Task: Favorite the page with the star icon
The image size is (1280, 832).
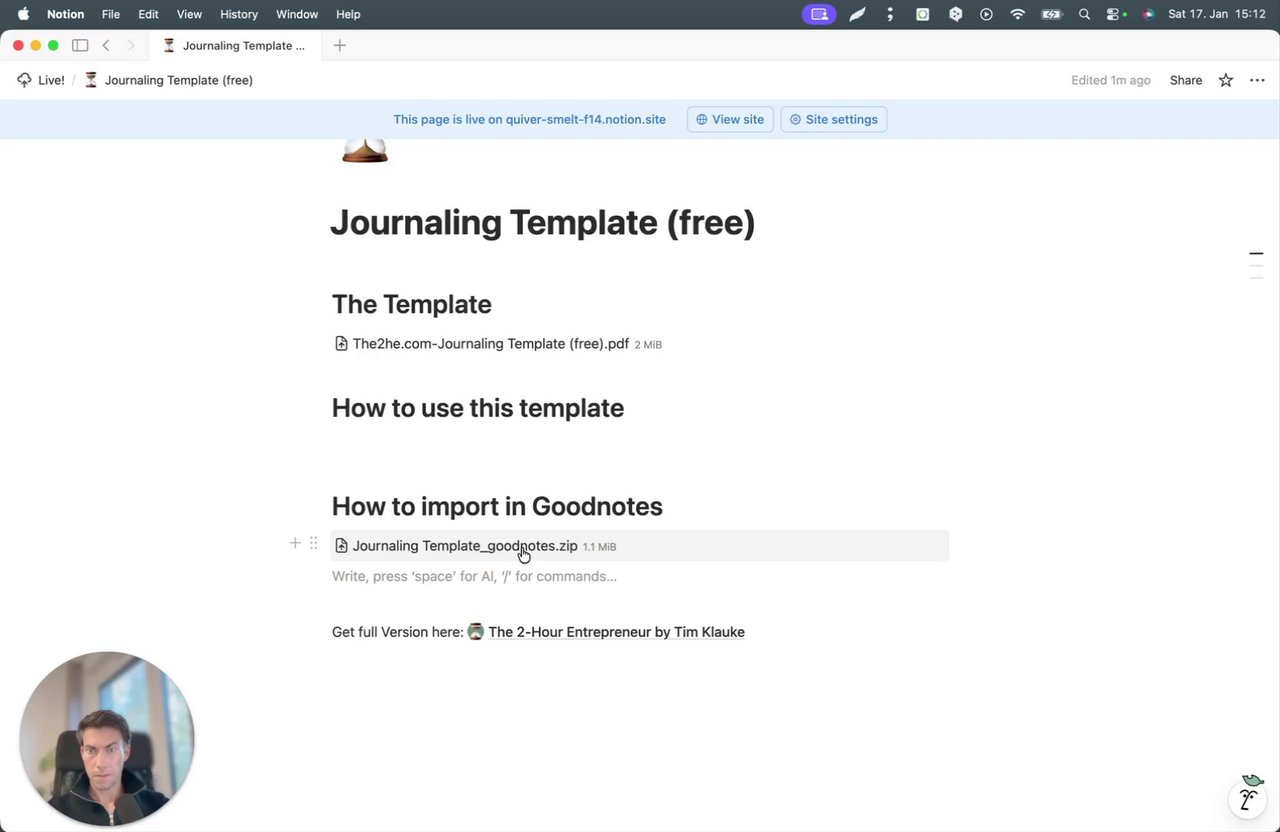Action: (x=1226, y=80)
